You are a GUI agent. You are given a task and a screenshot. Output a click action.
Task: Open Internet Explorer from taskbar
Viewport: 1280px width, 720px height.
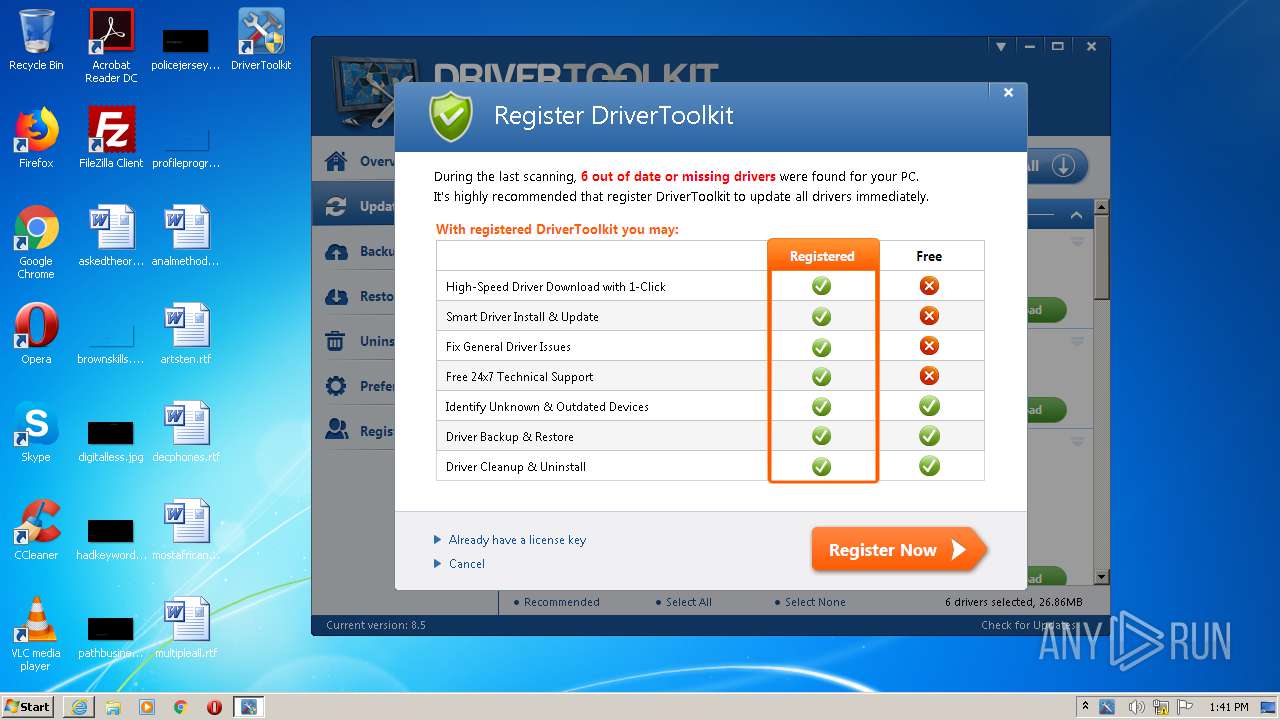79,707
